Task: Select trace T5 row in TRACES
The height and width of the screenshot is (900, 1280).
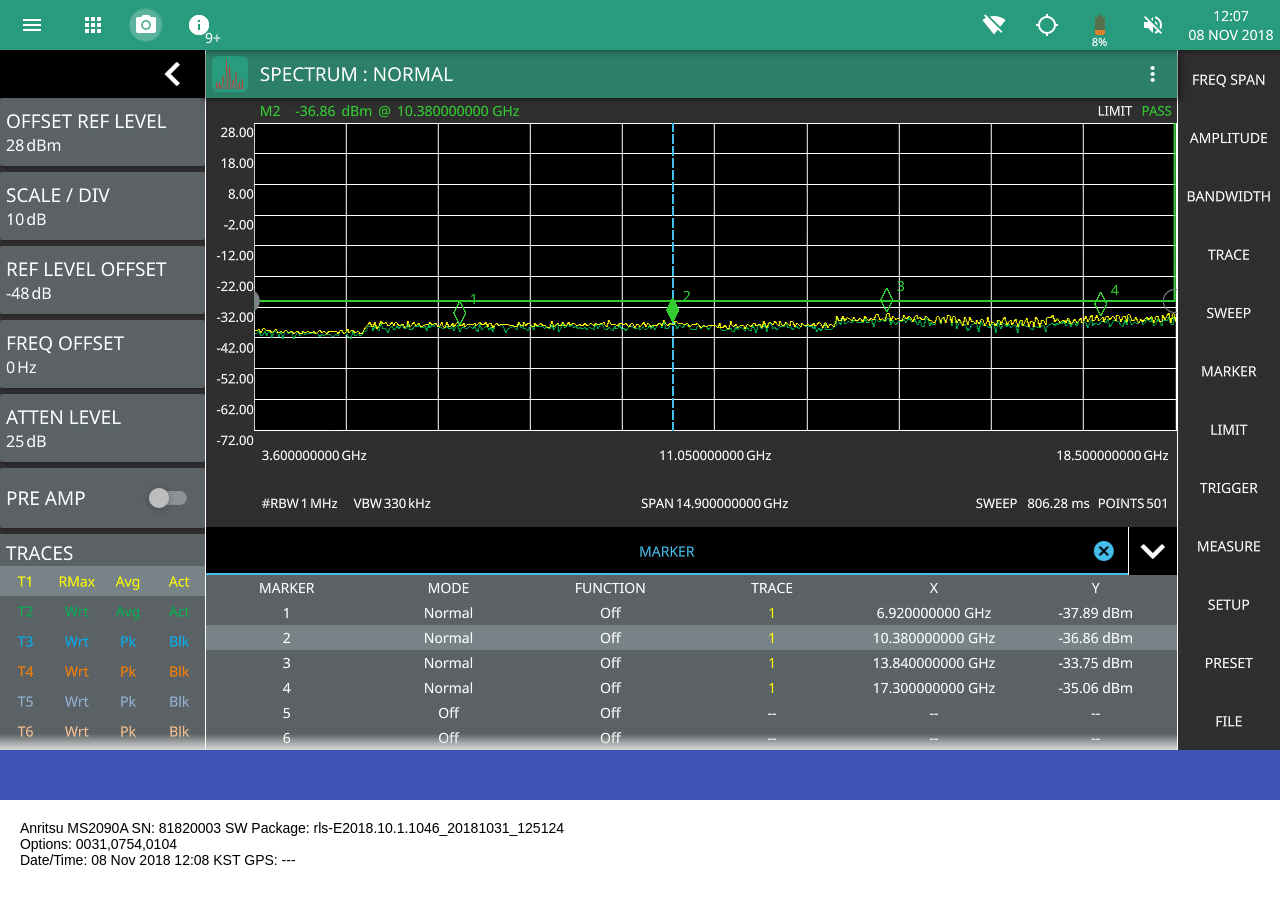Action: point(103,701)
